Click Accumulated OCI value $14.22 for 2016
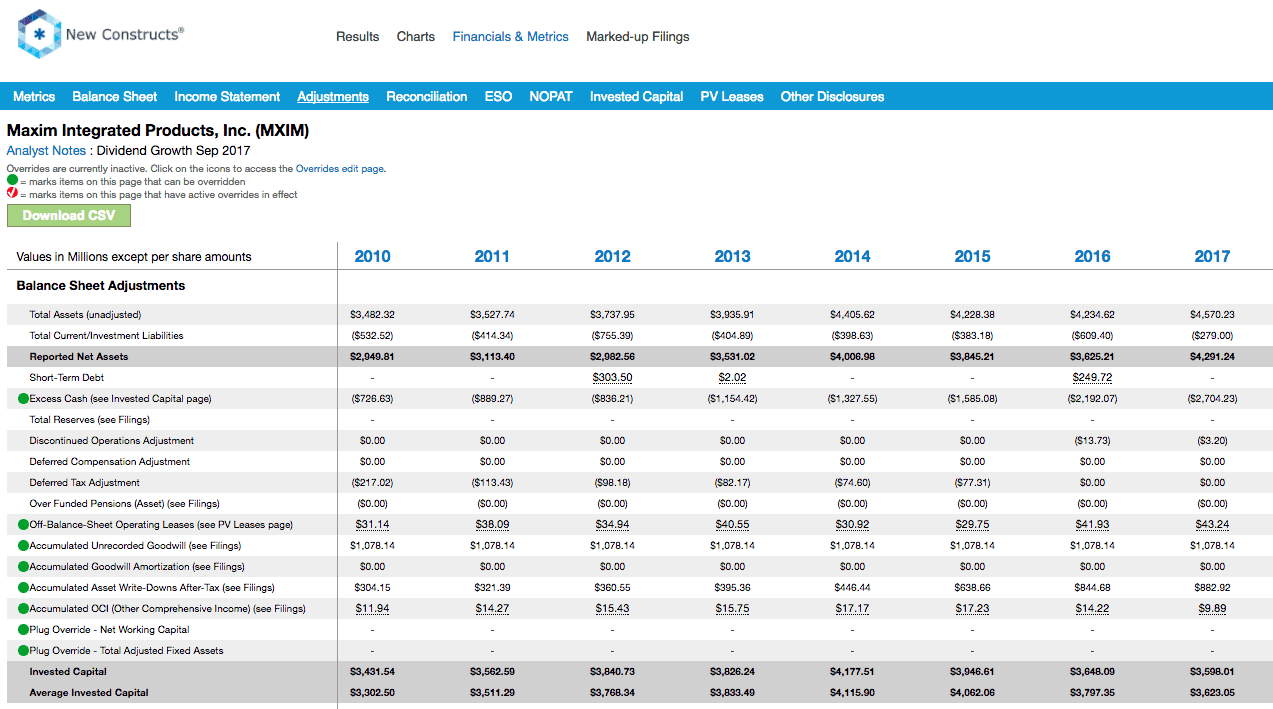The width and height of the screenshot is (1273, 709). point(1092,609)
